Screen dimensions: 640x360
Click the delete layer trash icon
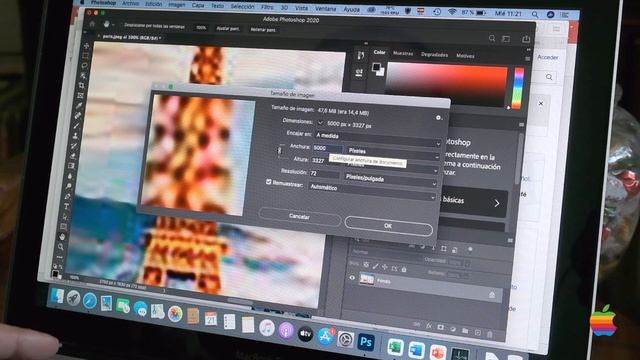pyautogui.click(x=489, y=334)
